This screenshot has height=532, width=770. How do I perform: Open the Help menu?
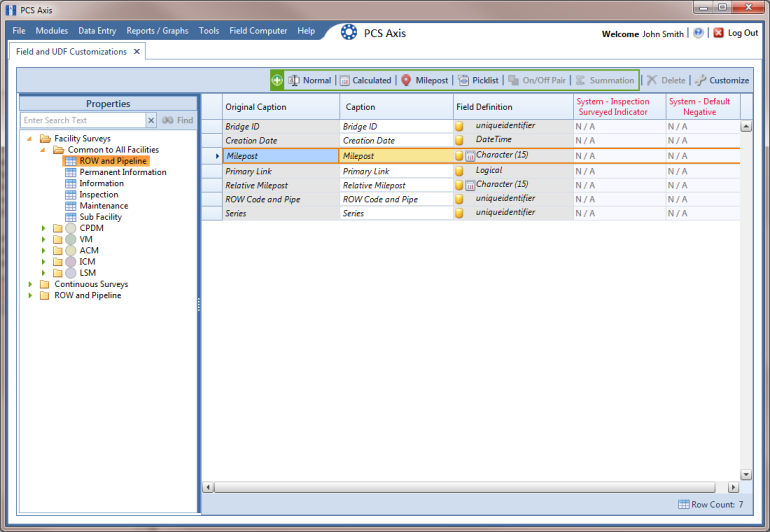tap(306, 30)
